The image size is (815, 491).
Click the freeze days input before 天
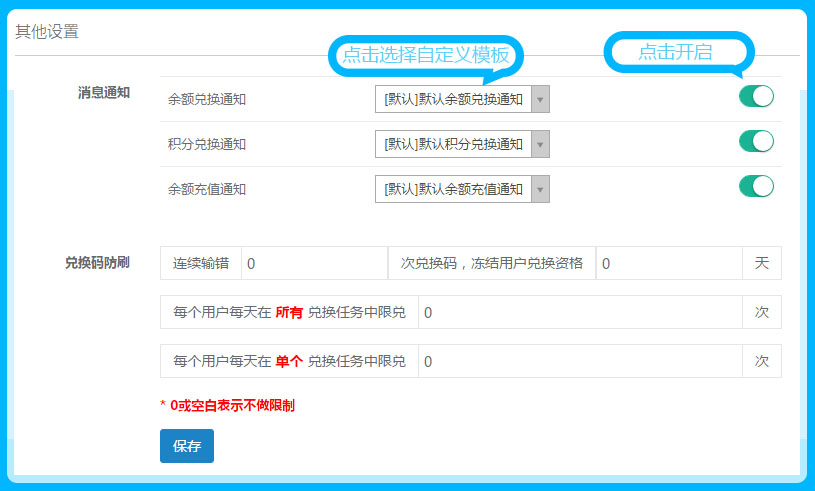[x=668, y=264]
